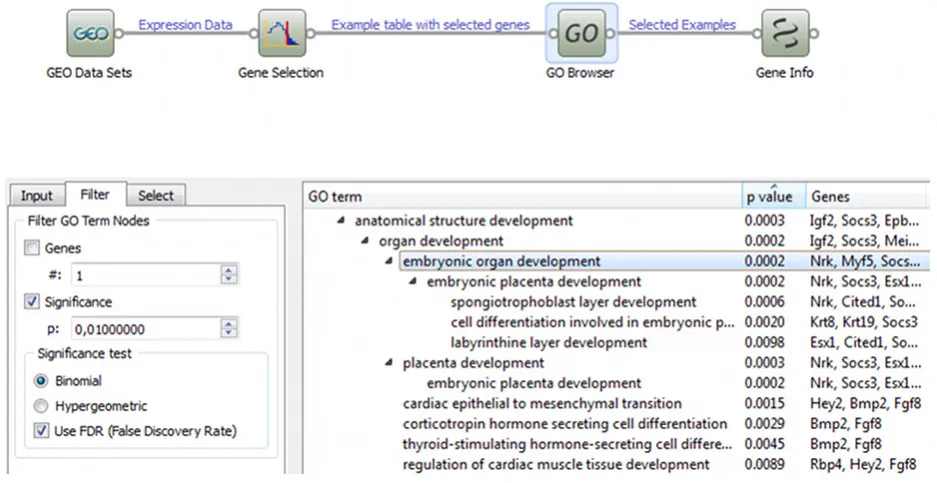Click the Expression Data link label
The image size is (937, 483).
(x=185, y=25)
